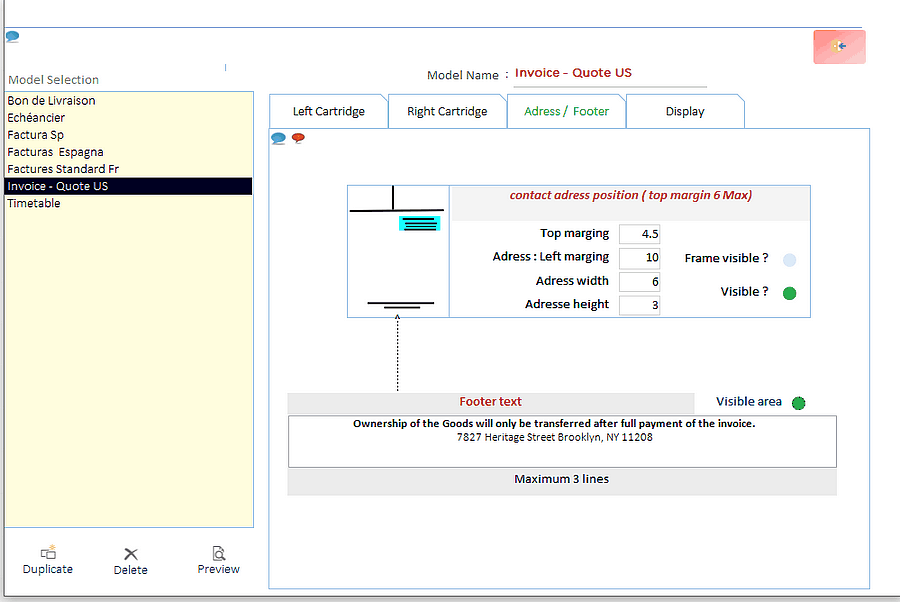Click the Model Selection heading
This screenshot has height=602, width=900.
tap(53, 80)
